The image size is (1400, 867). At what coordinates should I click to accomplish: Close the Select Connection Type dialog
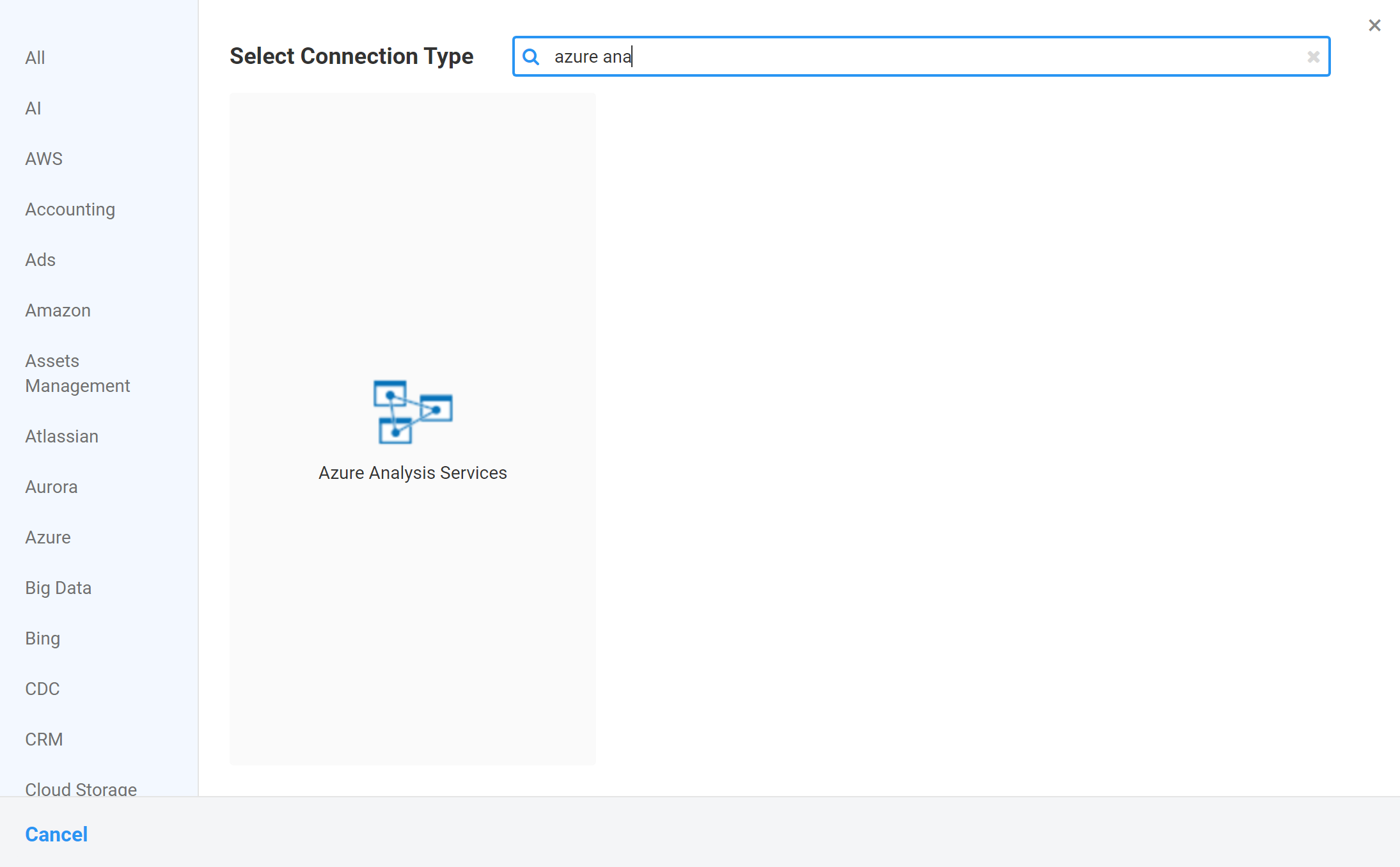coord(1374,26)
